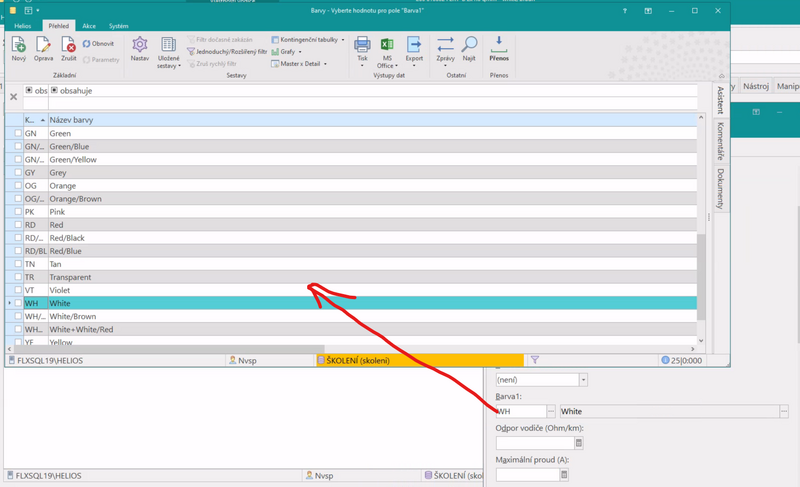Viewport: 800px width, 487px height.
Task: Click the filter funnel in the status bar
Action: click(x=535, y=360)
